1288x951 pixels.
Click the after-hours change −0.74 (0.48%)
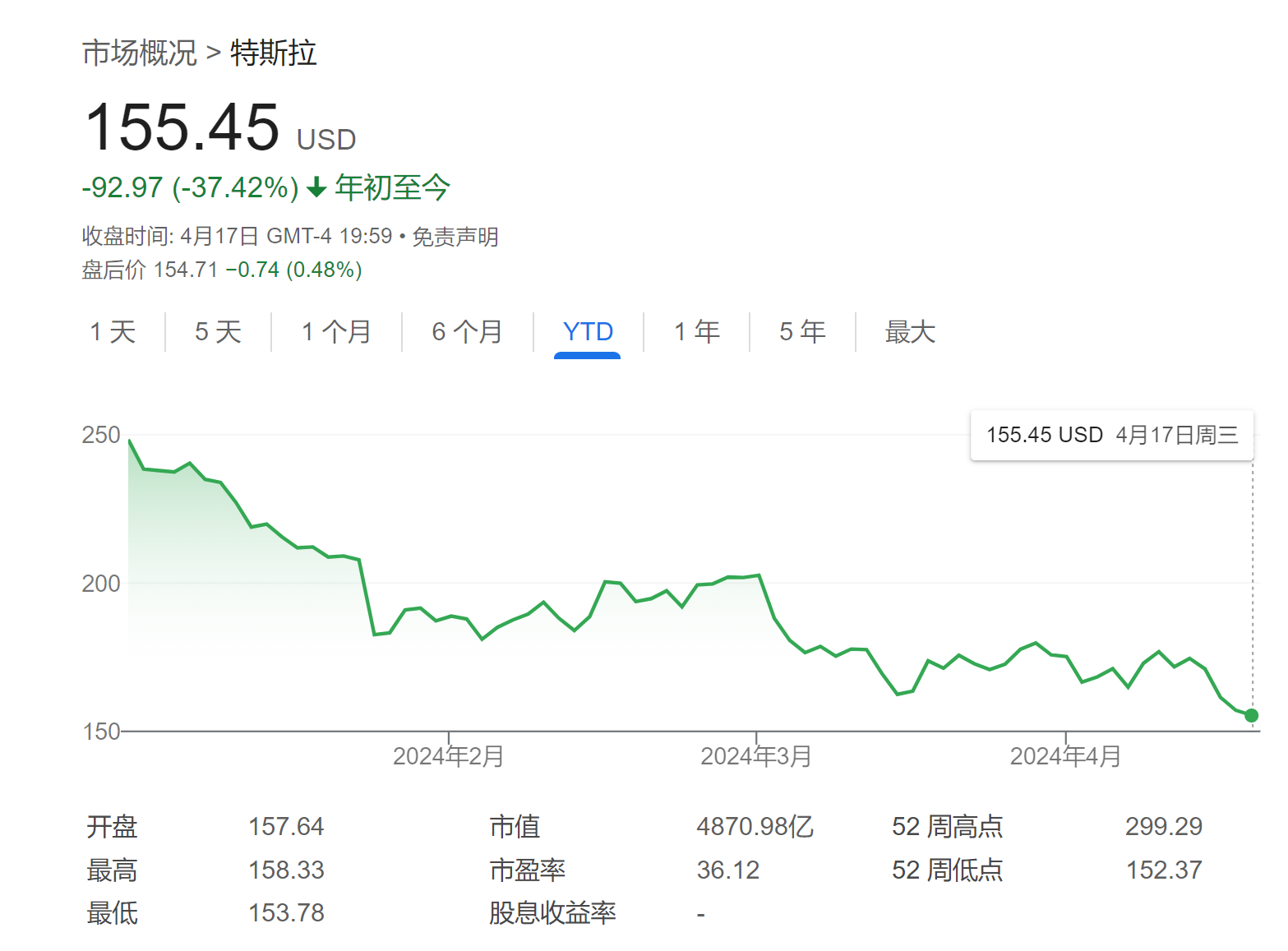293,270
